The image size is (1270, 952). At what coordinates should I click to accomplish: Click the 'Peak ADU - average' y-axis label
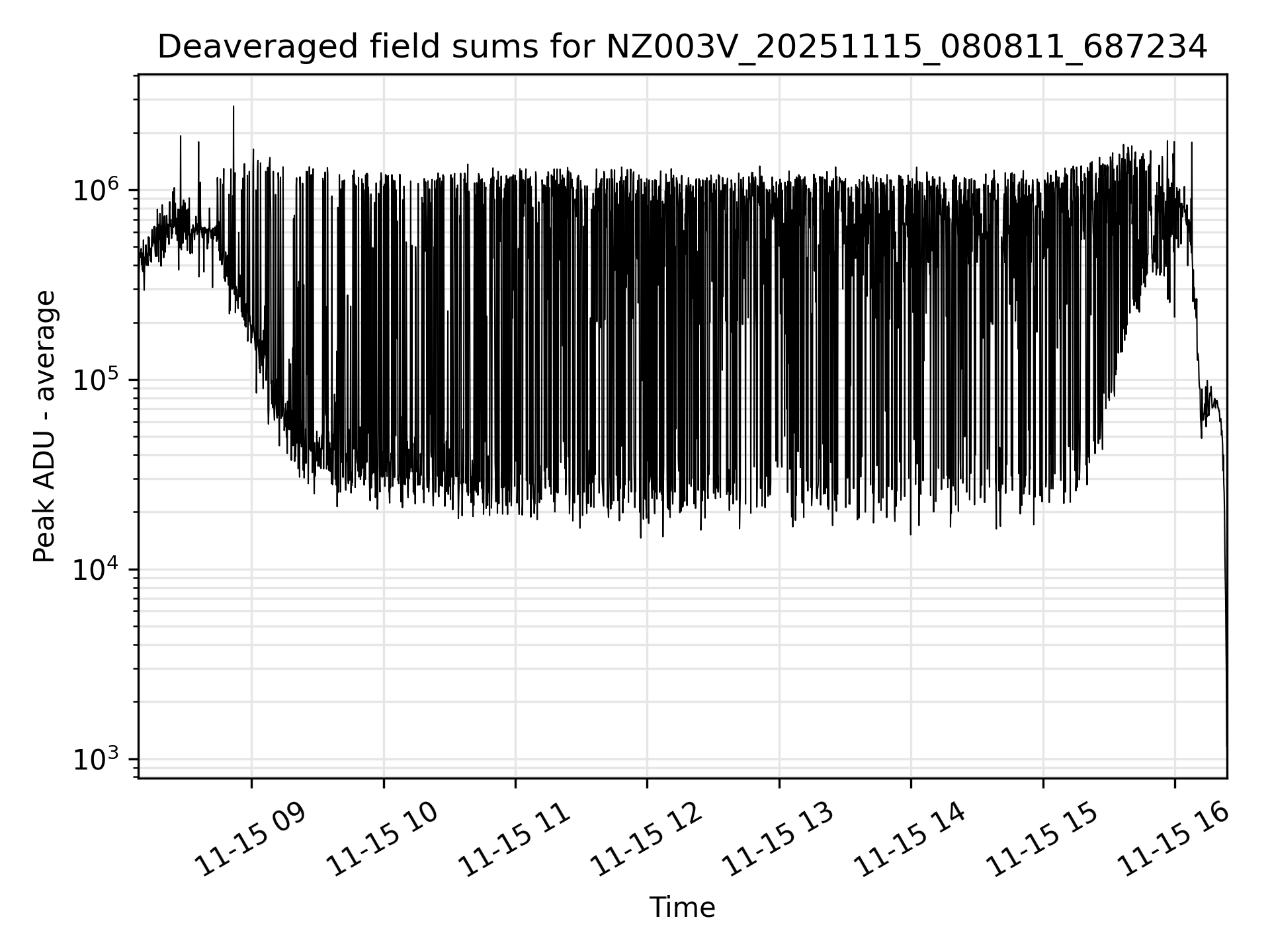[x=44, y=427]
